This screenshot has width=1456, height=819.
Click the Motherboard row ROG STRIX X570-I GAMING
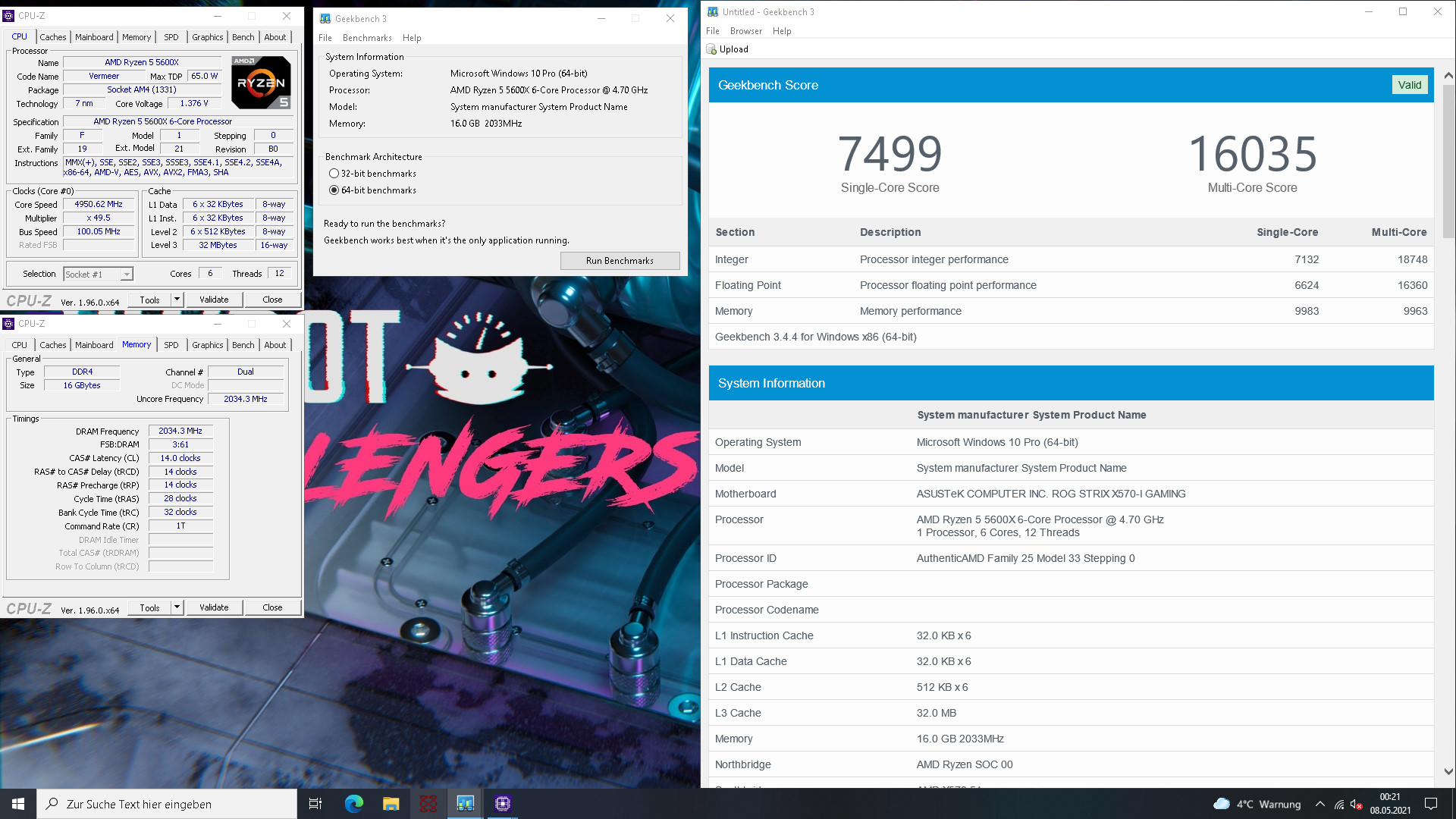click(1071, 494)
